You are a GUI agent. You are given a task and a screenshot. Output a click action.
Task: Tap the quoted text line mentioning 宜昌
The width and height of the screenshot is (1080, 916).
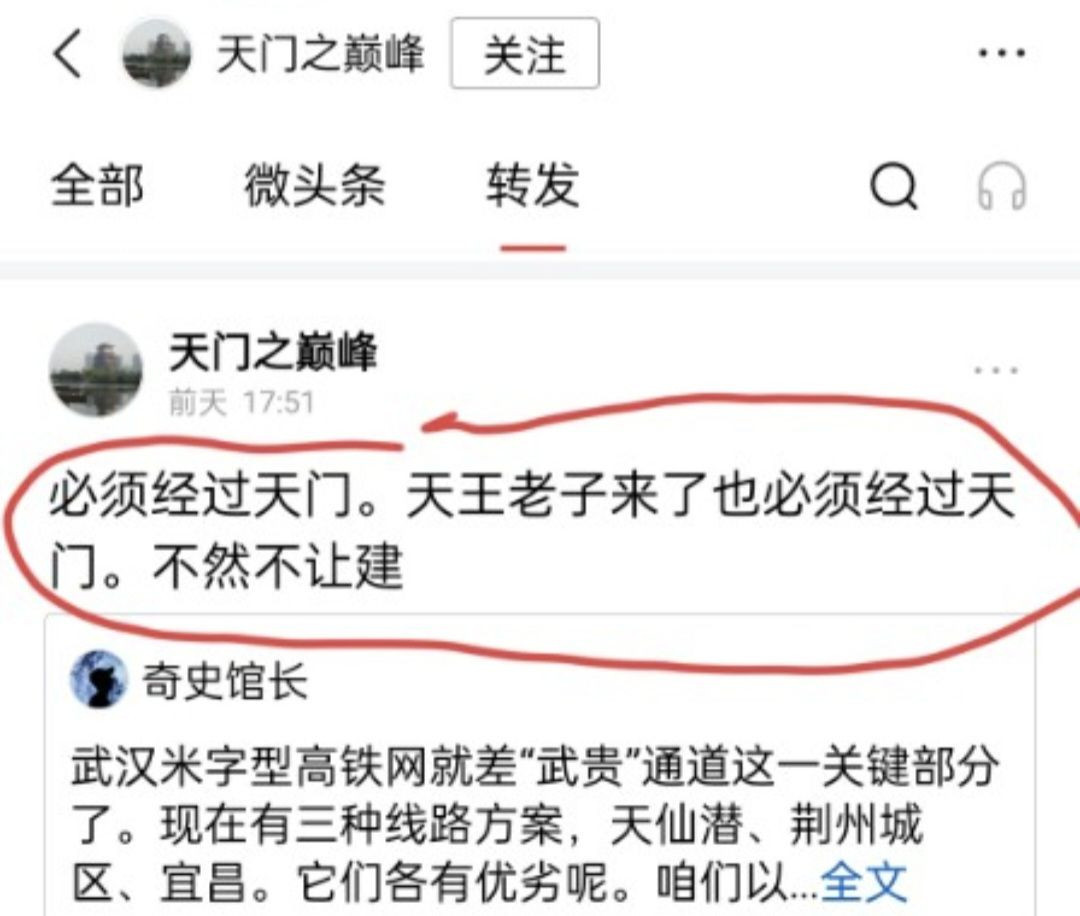point(489,882)
